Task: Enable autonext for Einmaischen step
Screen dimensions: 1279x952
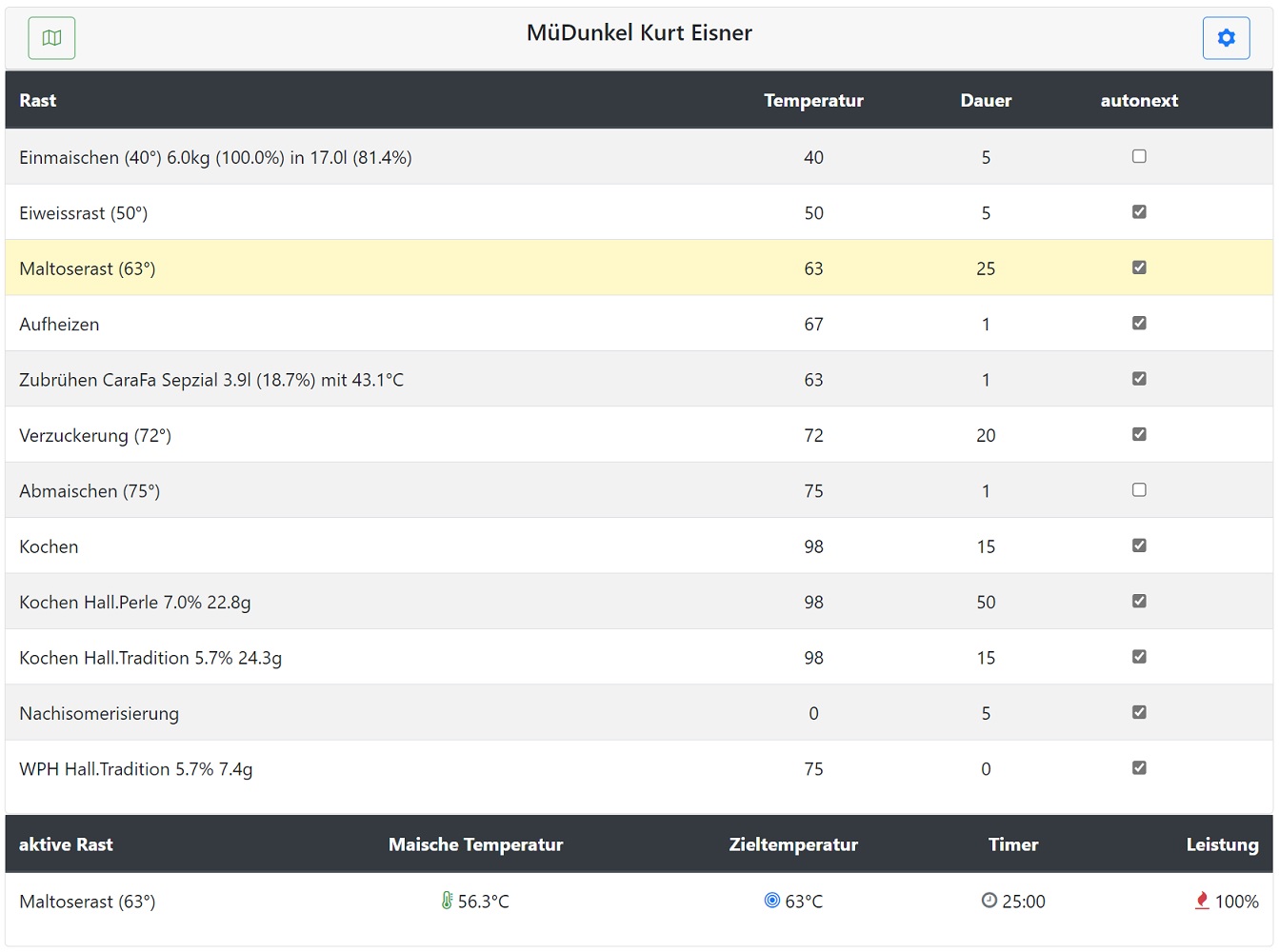Action: click(x=1139, y=156)
